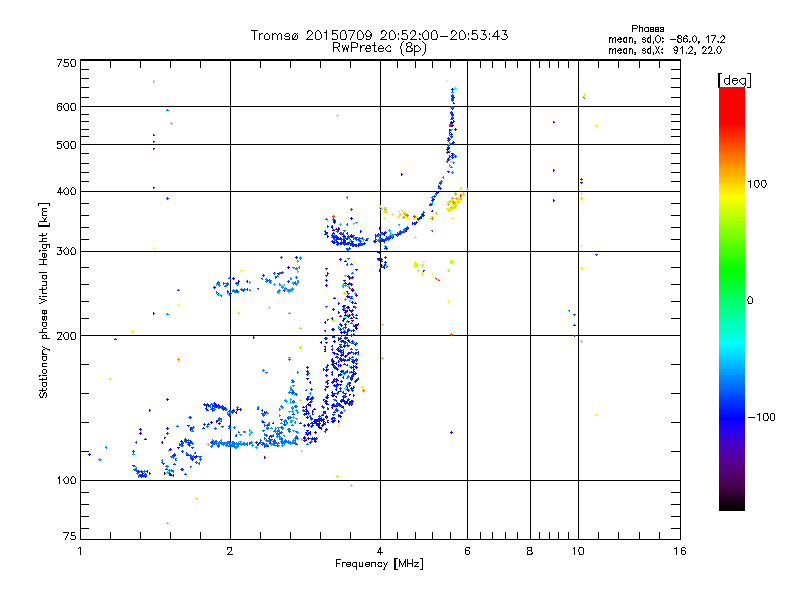This screenshot has height=600, width=800.
Task: Click the "[deg]" colorbar label
Action: tap(734, 80)
